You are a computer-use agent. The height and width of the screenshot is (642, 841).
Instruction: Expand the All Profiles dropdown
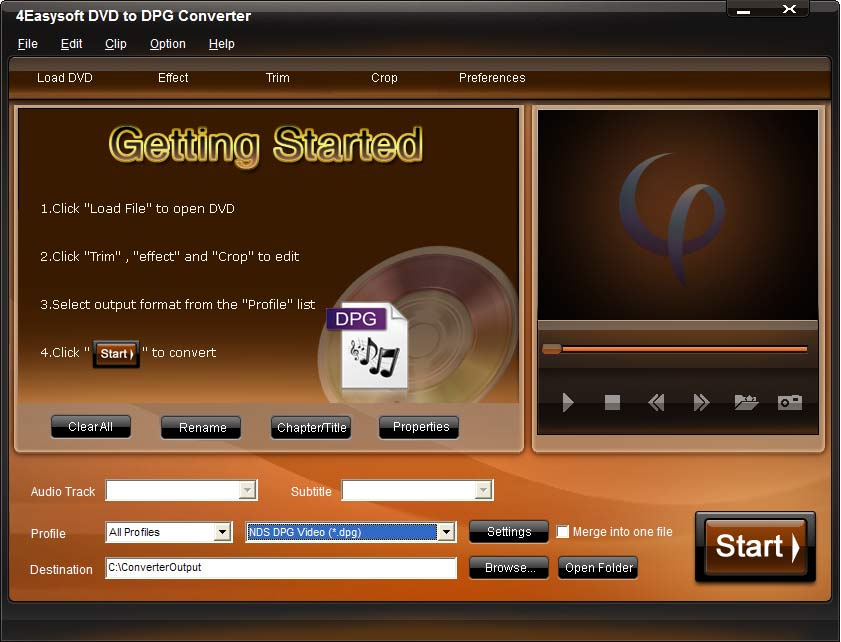click(222, 532)
